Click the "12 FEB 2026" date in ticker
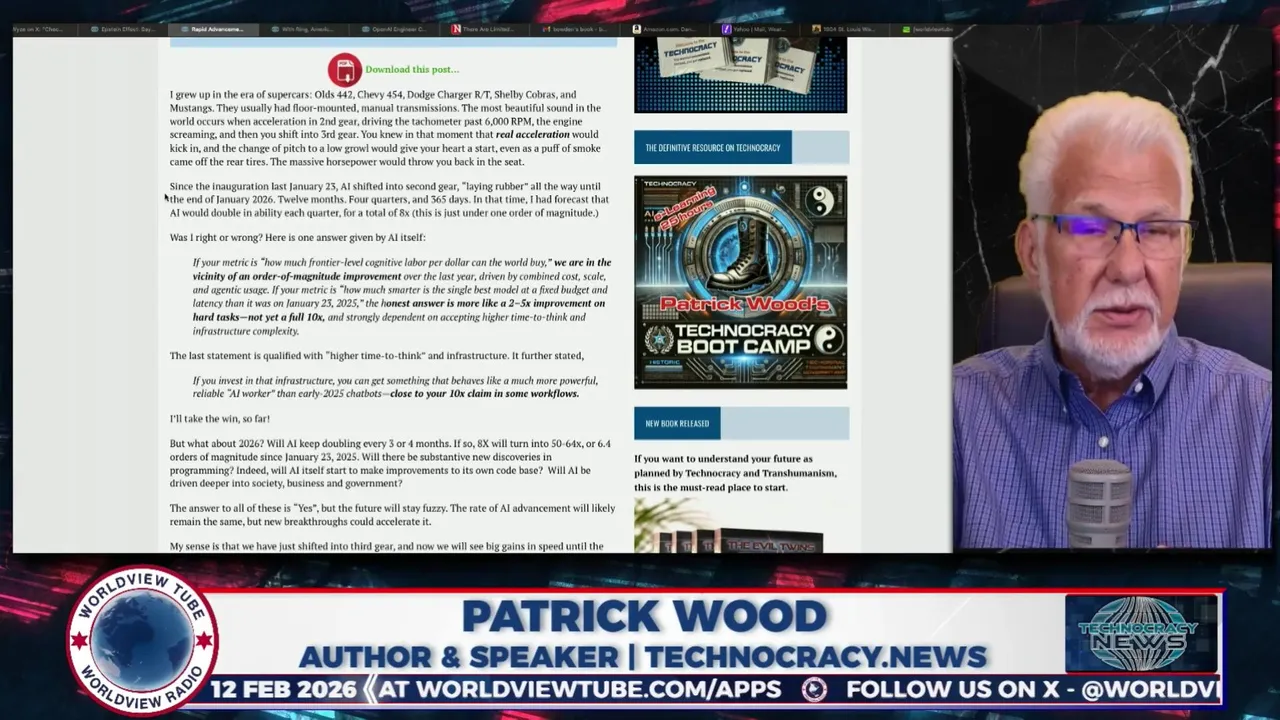1280x720 pixels. [284, 689]
